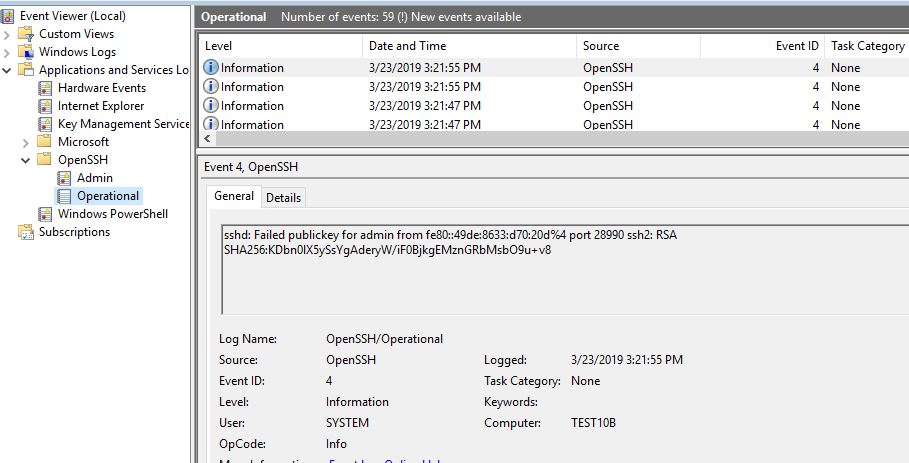Click first row's 3/23/2019 3:21:55 PM cell
This screenshot has width=909, height=463.
click(425, 68)
